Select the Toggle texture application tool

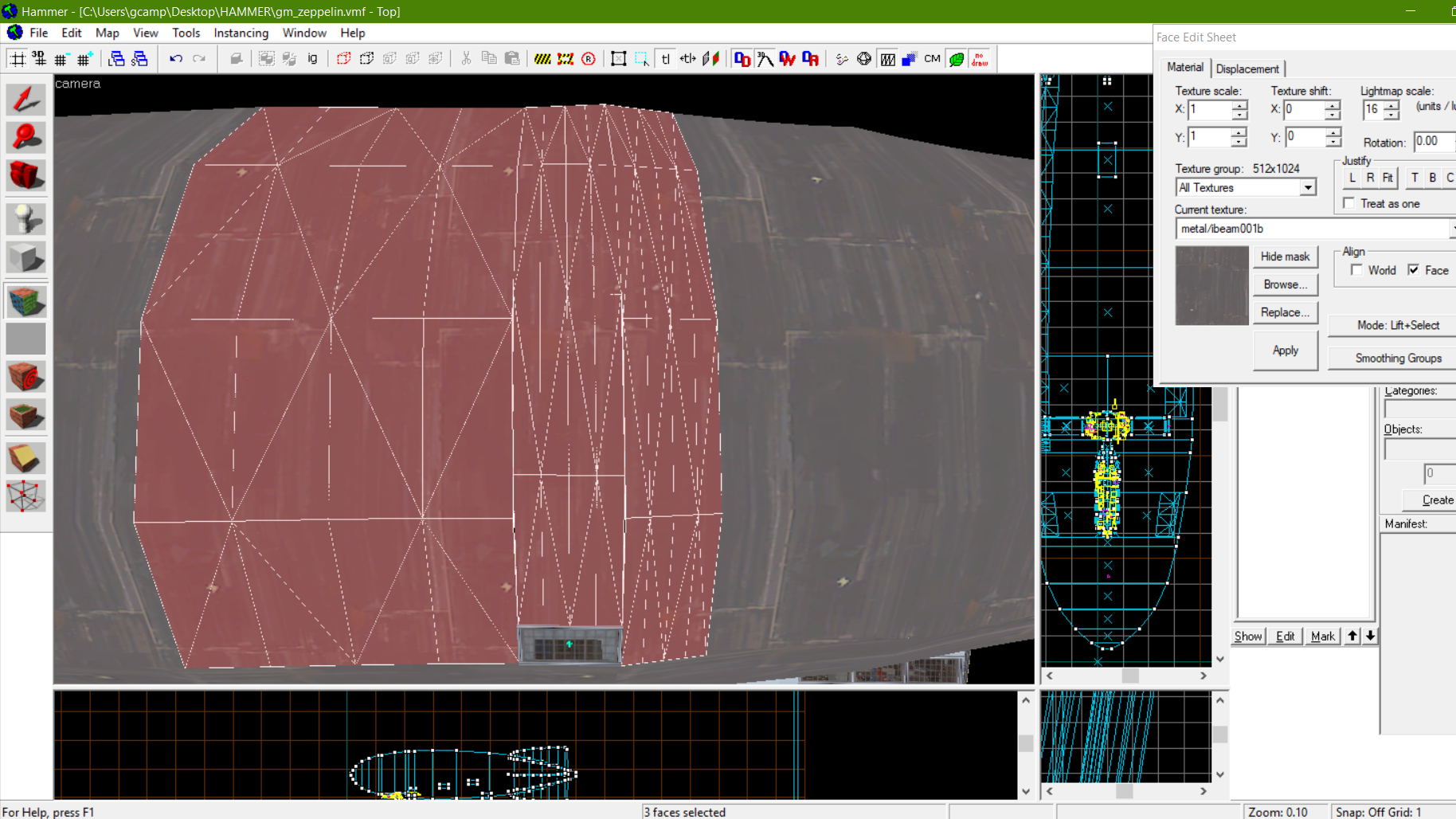click(x=25, y=301)
